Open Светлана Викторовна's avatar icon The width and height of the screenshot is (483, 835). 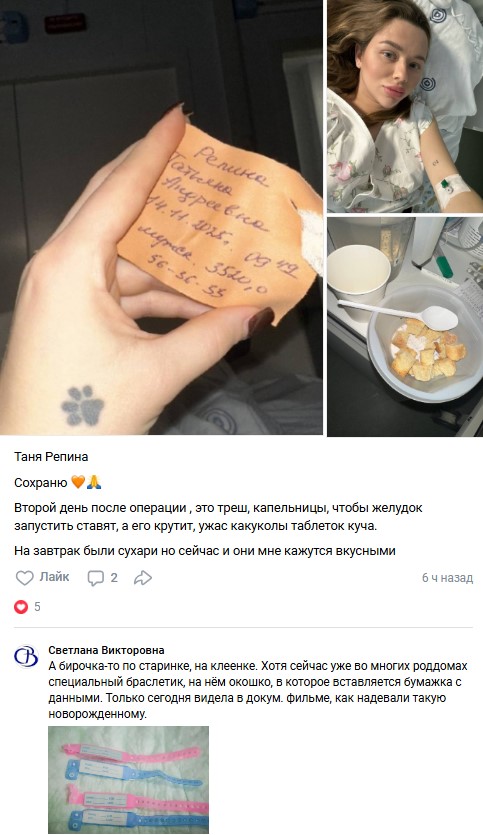26,657
